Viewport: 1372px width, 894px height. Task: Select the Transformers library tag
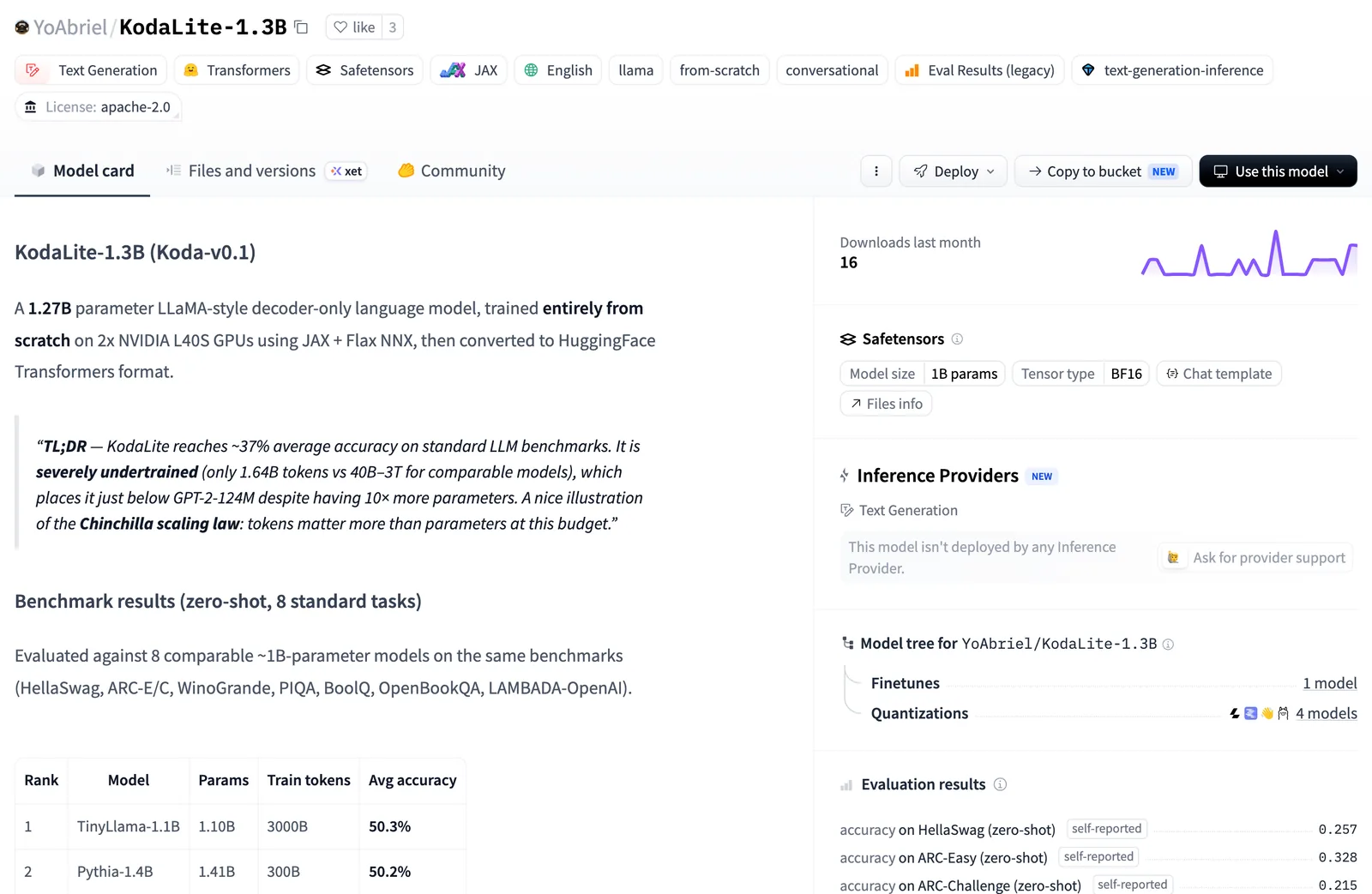(x=237, y=70)
